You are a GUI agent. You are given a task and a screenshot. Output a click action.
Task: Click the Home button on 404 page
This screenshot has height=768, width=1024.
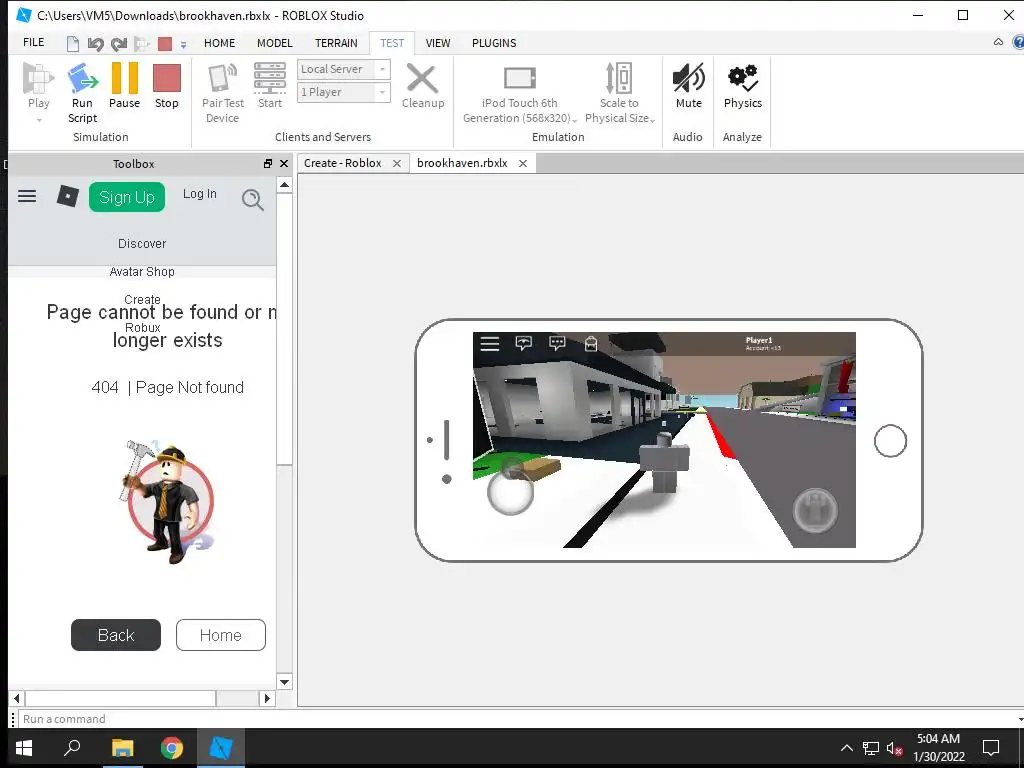pos(221,635)
